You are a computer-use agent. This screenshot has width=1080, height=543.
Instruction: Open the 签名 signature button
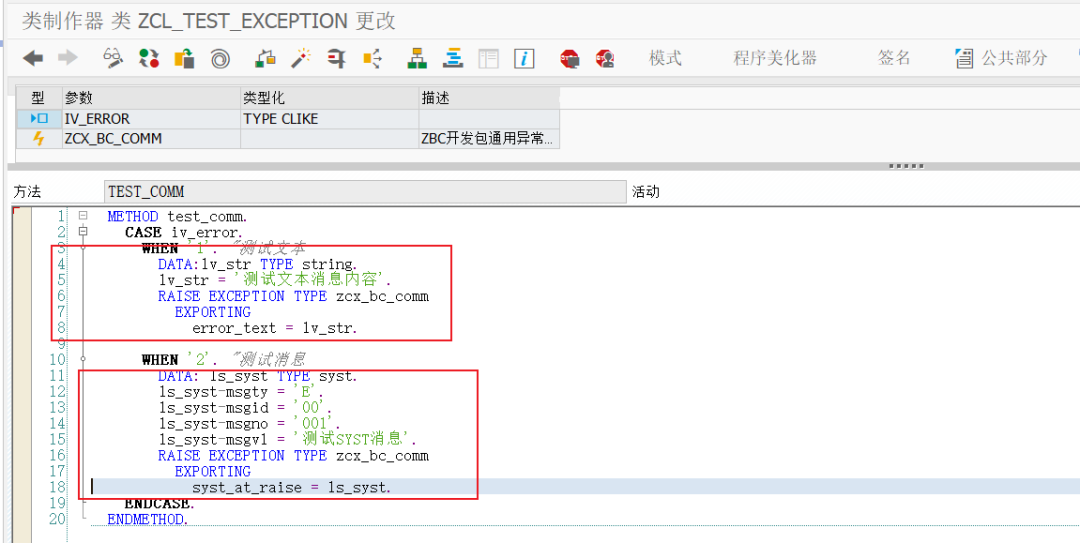(894, 59)
